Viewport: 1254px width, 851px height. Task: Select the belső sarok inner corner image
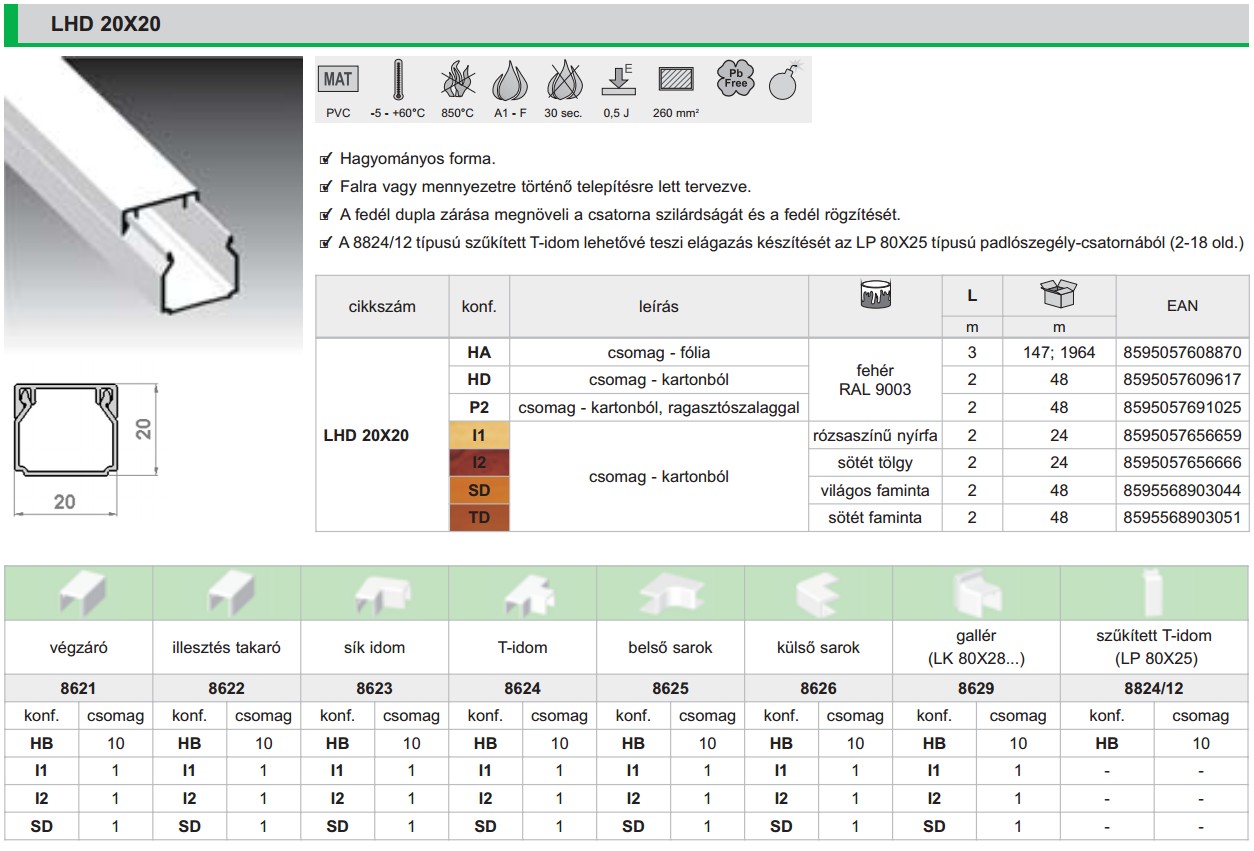(671, 594)
